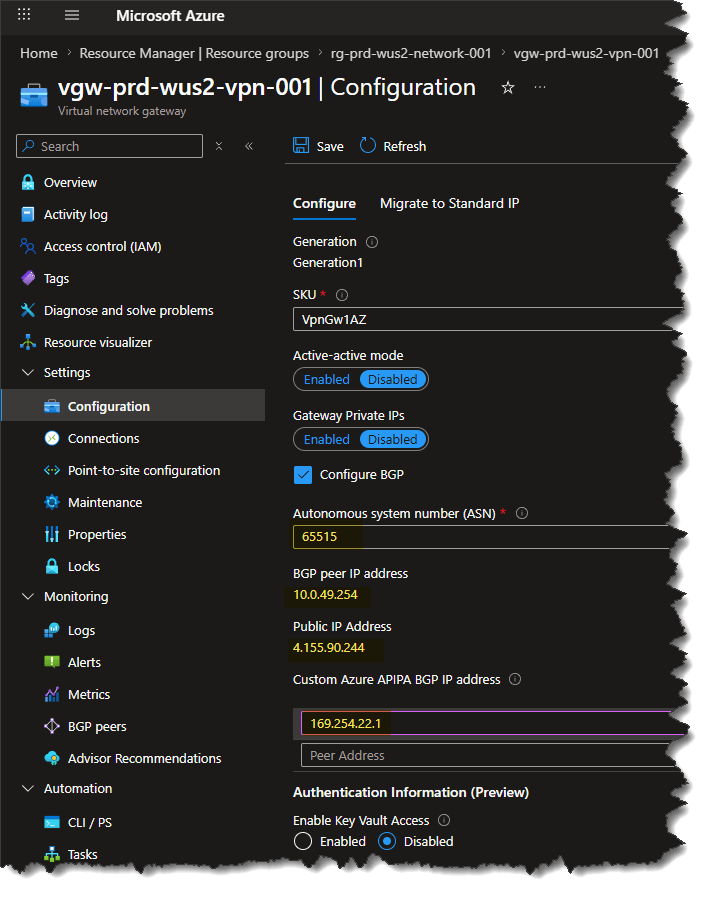The height and width of the screenshot is (899, 710).
Task: Switch to Migrate to Standard IP tab
Action: coord(450,204)
